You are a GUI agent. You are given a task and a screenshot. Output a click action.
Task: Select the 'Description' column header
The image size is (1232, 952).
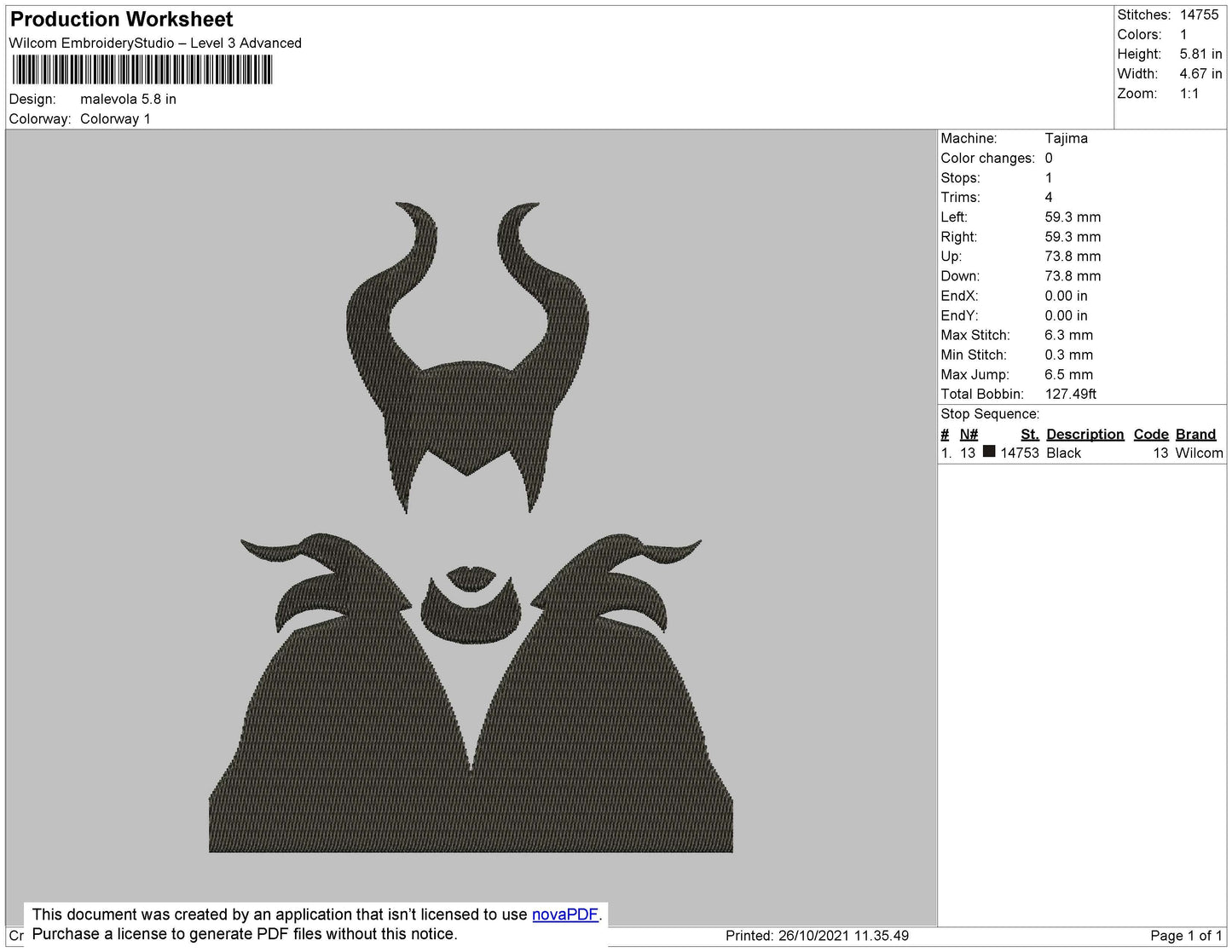pyautogui.click(x=1085, y=434)
